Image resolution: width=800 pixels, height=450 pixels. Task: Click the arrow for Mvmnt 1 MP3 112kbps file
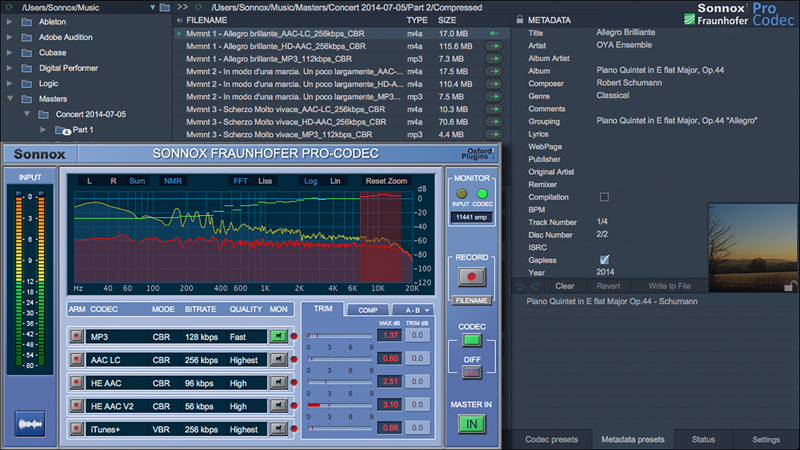click(x=494, y=59)
